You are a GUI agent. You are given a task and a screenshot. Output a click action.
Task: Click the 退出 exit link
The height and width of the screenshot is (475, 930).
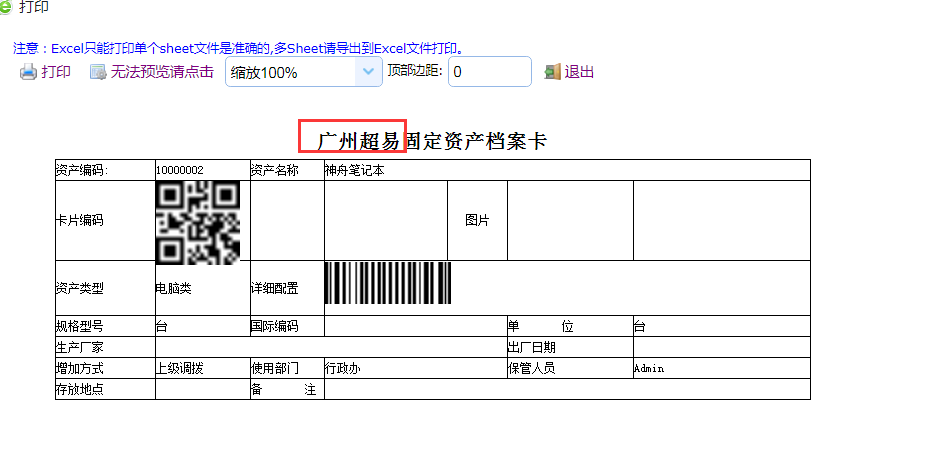coord(580,72)
